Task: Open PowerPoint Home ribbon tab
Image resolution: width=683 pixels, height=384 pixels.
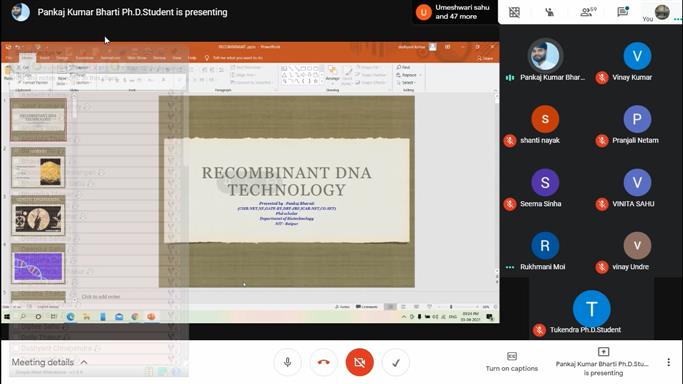Action: (27, 57)
